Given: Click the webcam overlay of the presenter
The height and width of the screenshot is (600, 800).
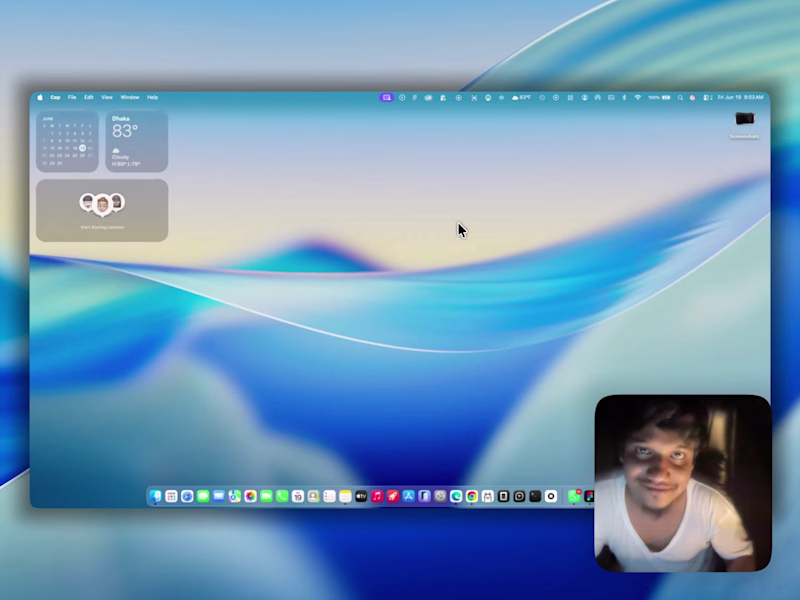Looking at the screenshot, I should 683,483.
